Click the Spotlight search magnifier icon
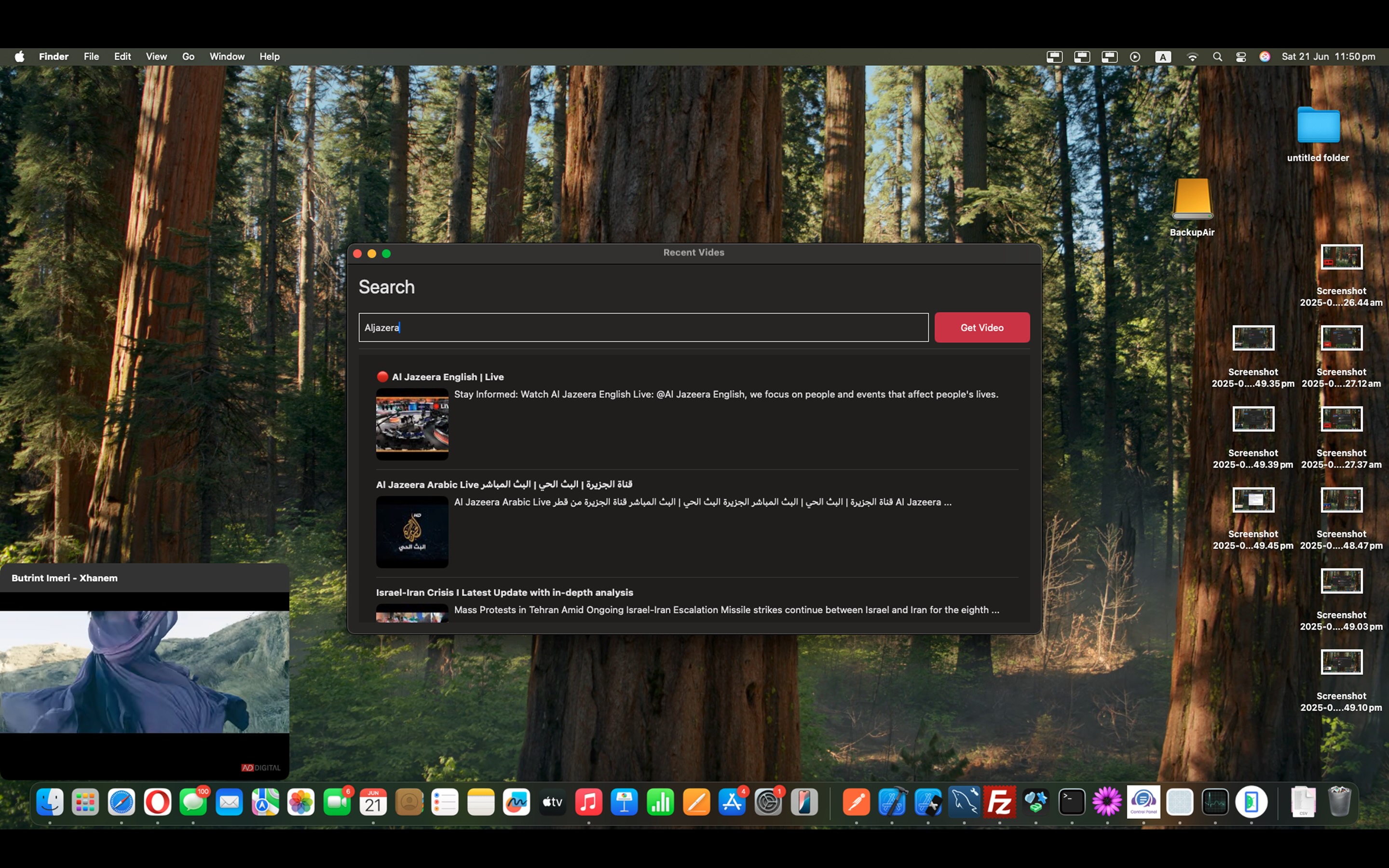This screenshot has height=868, width=1389. (1217, 57)
